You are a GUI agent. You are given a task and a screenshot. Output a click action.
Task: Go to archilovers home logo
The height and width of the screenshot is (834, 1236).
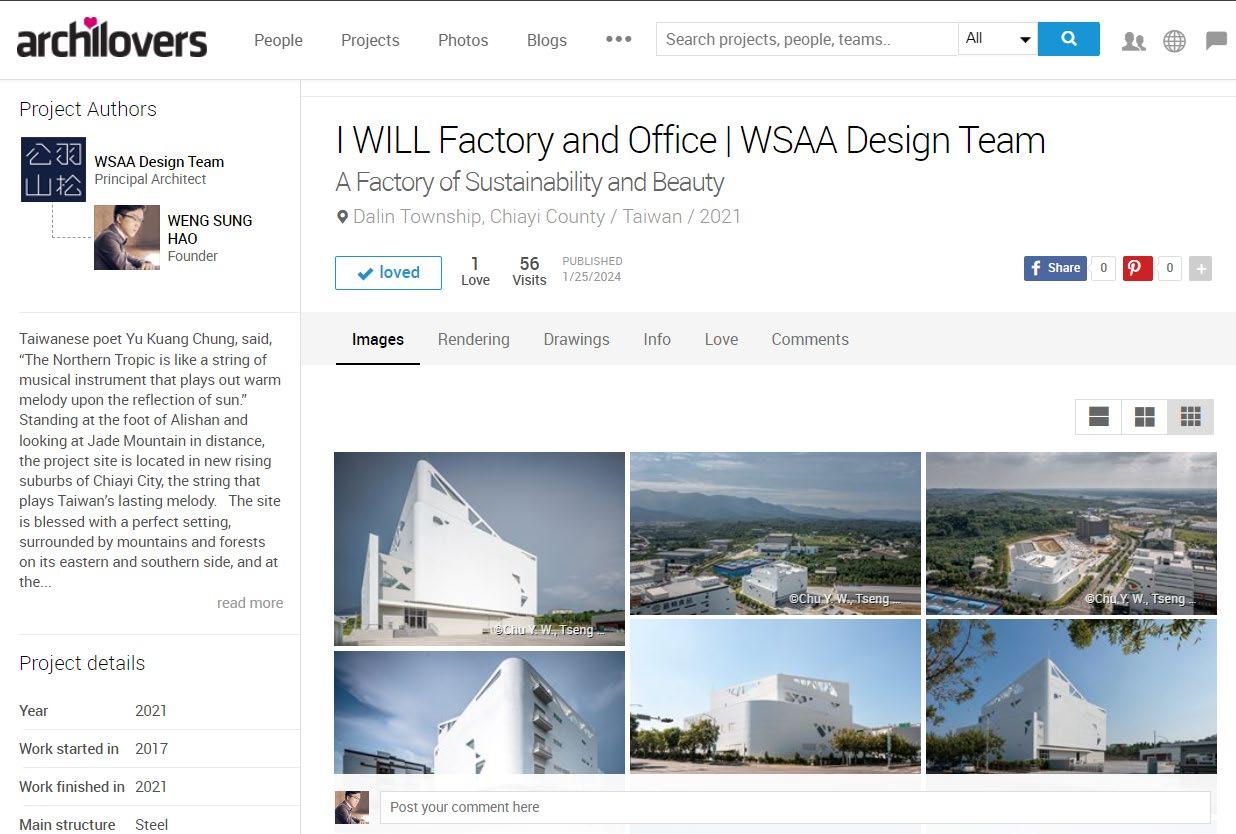pyautogui.click(x=112, y=39)
